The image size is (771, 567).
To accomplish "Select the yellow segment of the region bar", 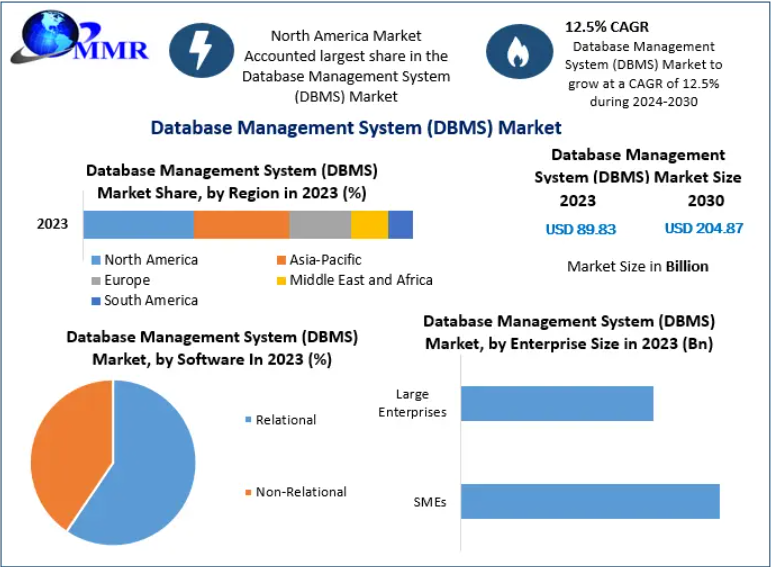I will [x=369, y=225].
